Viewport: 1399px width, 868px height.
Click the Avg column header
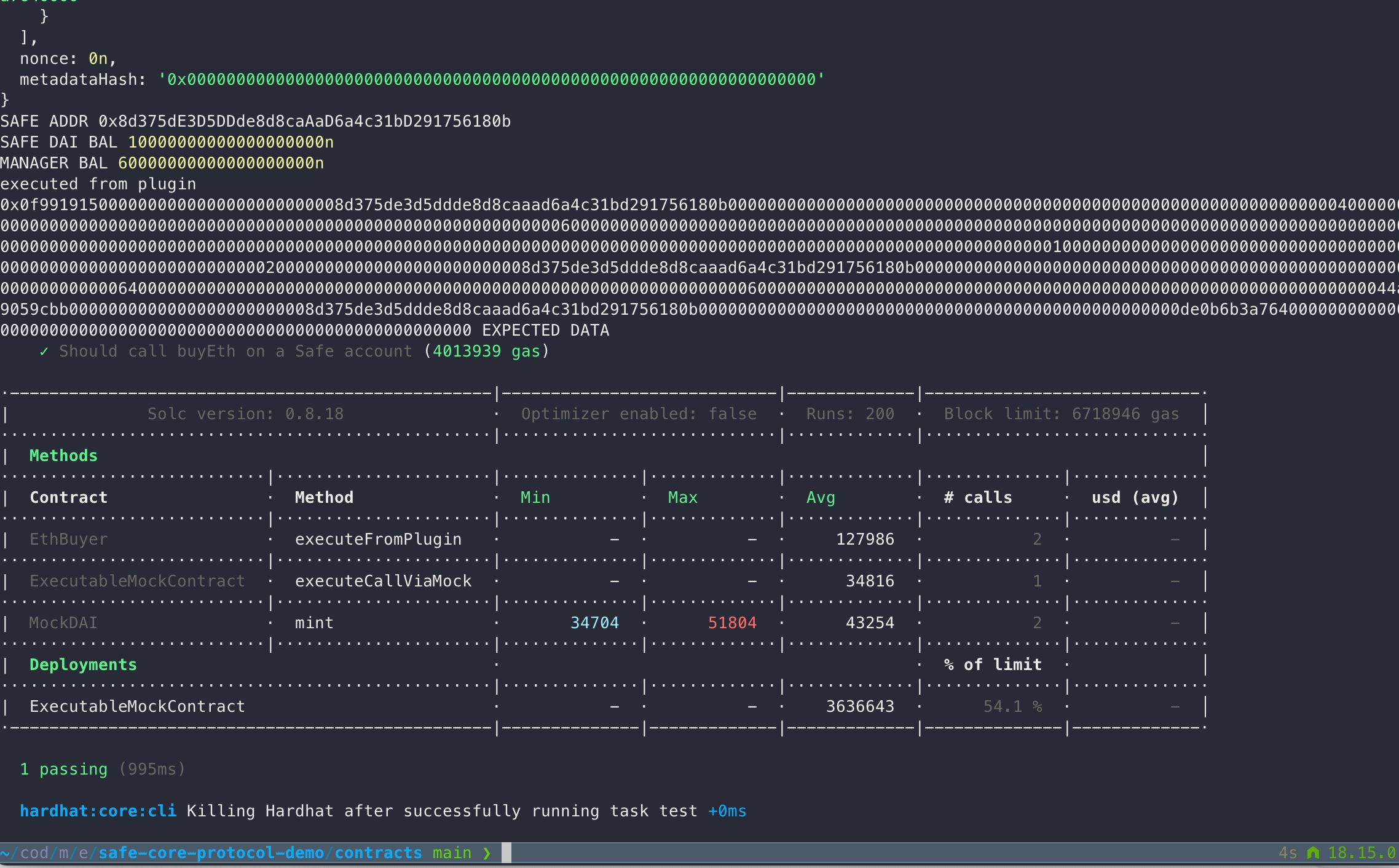pyautogui.click(x=821, y=497)
